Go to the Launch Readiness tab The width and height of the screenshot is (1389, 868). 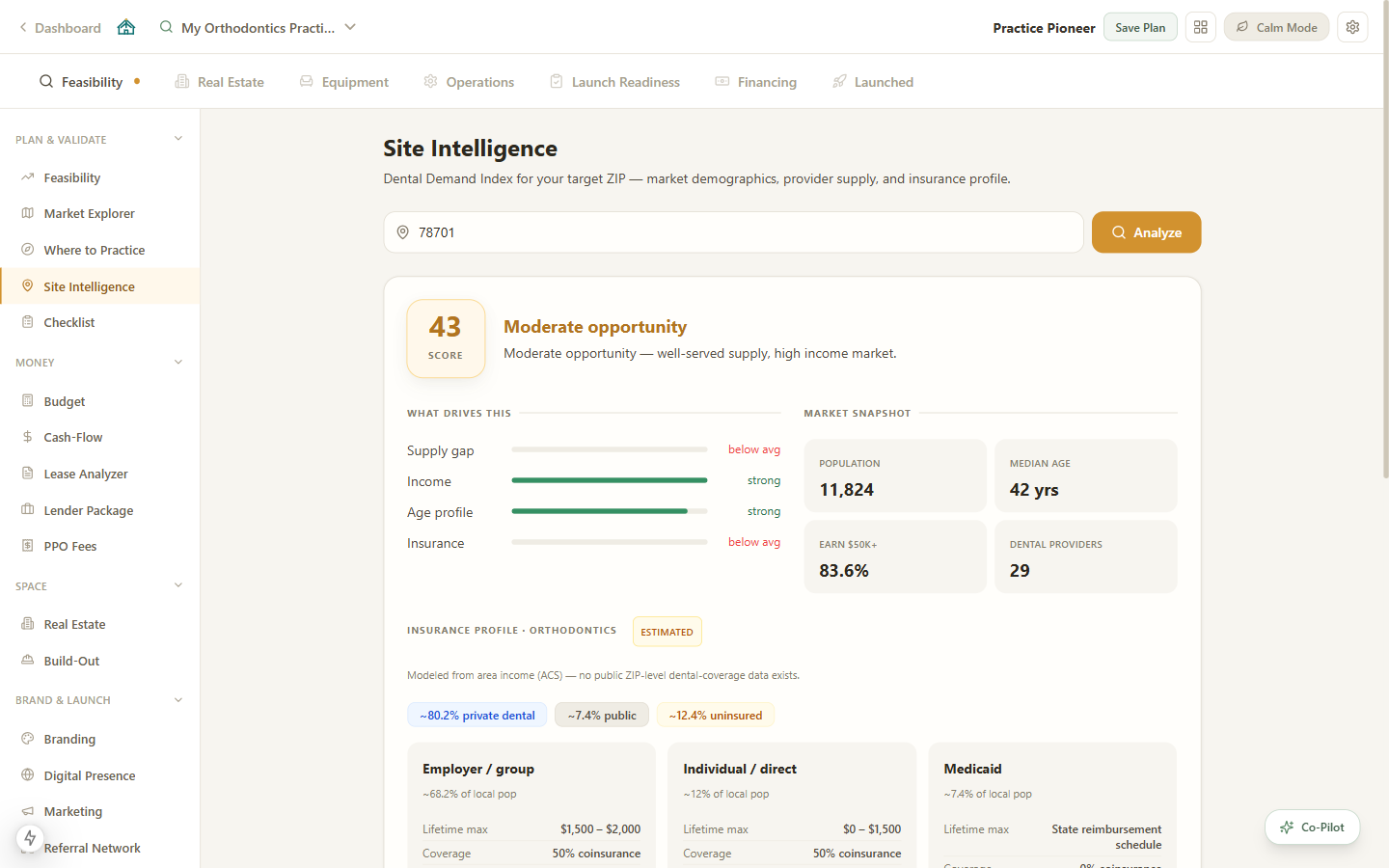pyautogui.click(x=614, y=82)
